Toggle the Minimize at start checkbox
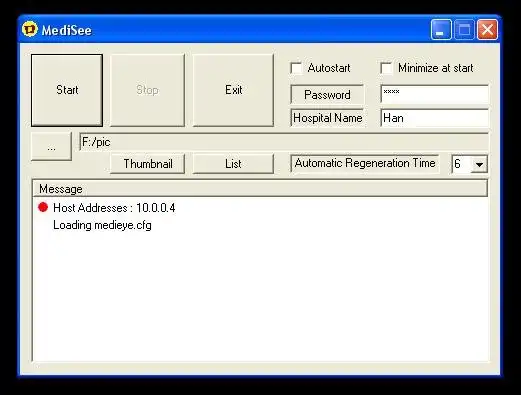 pos(386,68)
